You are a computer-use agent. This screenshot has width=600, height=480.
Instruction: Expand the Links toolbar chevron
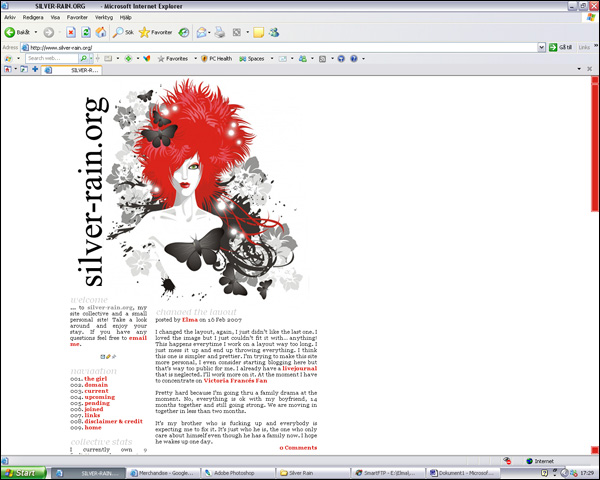point(596,46)
